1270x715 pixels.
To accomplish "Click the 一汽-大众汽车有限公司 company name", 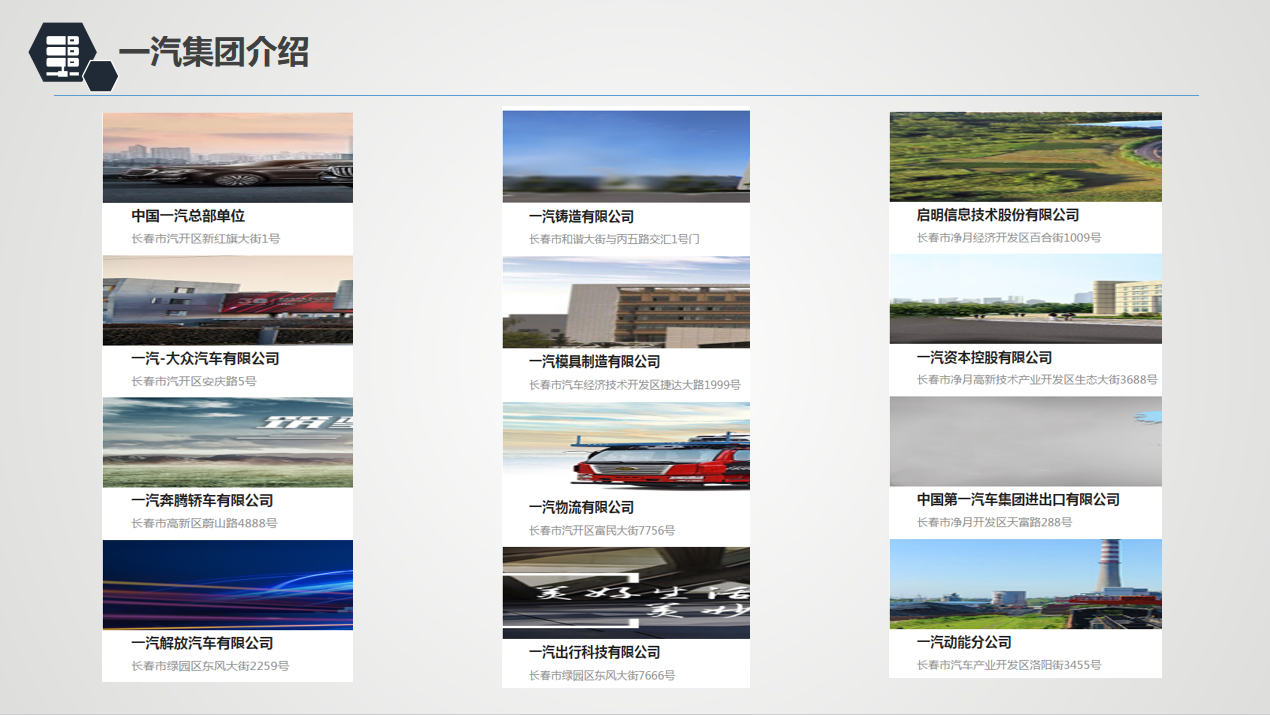I will (205, 358).
